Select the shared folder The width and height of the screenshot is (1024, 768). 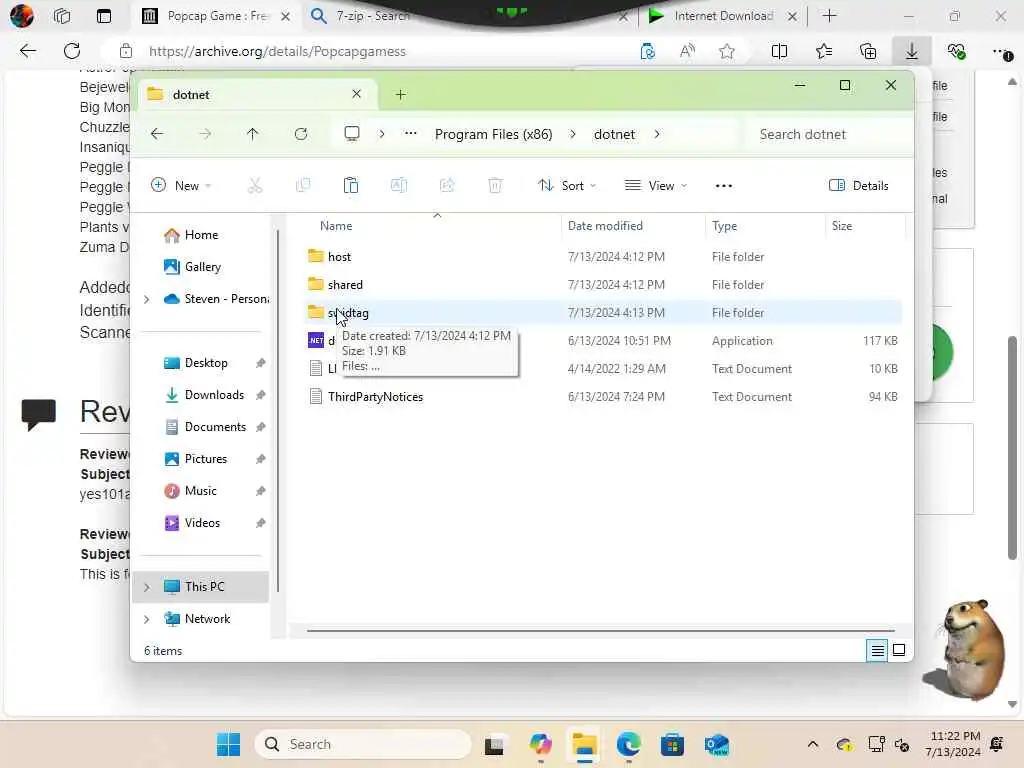[x=345, y=285]
